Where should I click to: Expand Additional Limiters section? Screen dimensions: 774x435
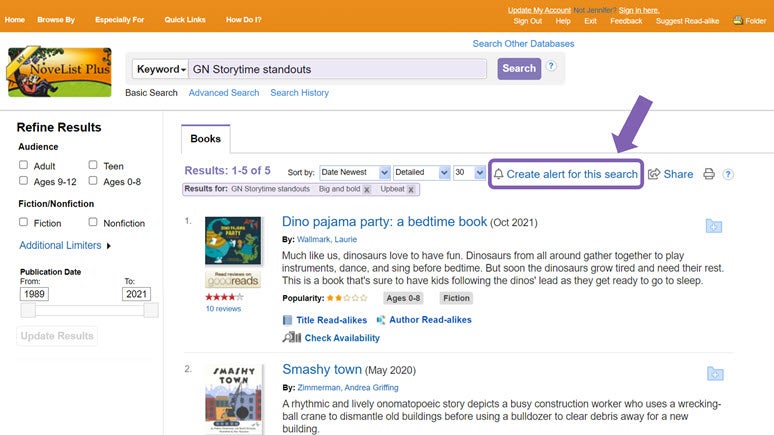tap(65, 245)
